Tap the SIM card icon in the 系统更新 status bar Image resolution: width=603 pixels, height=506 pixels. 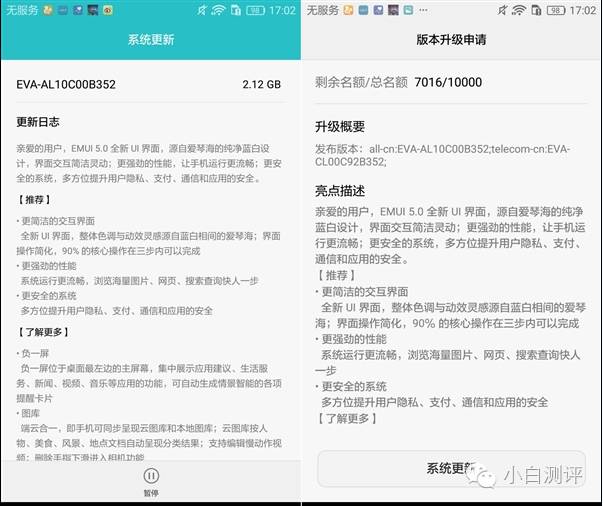(235, 10)
